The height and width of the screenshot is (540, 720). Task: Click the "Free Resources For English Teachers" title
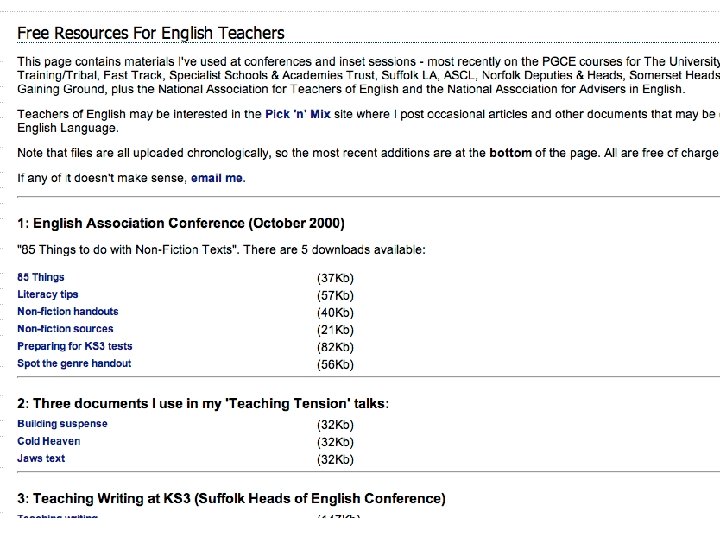(151, 33)
